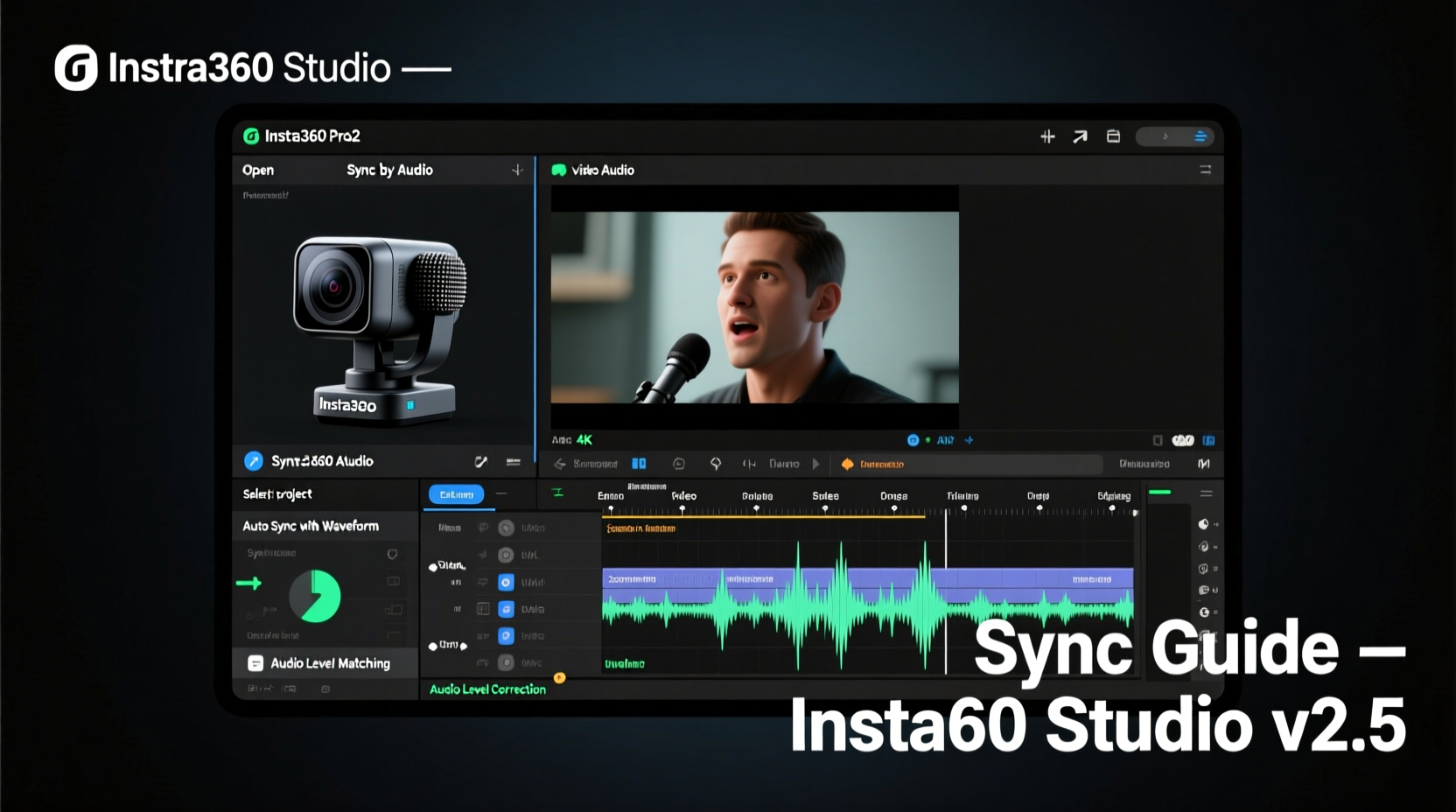Open Audio Level Correction
The image size is (1456, 812).
tap(487, 689)
